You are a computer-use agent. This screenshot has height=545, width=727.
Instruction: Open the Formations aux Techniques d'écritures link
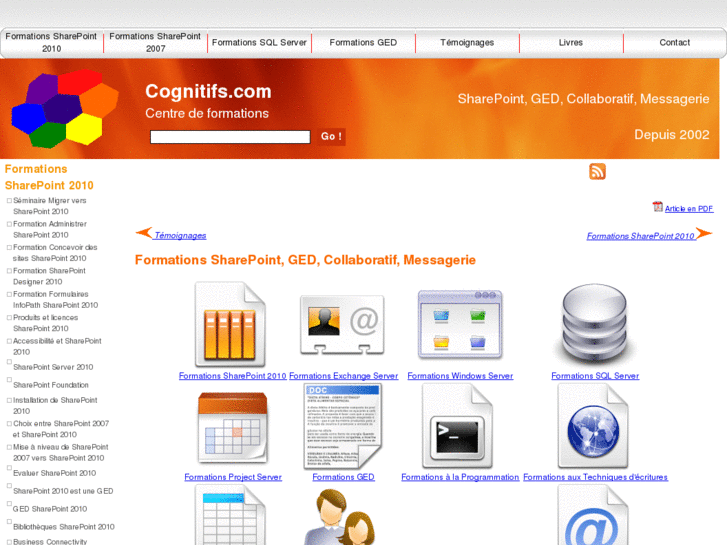[595, 477]
